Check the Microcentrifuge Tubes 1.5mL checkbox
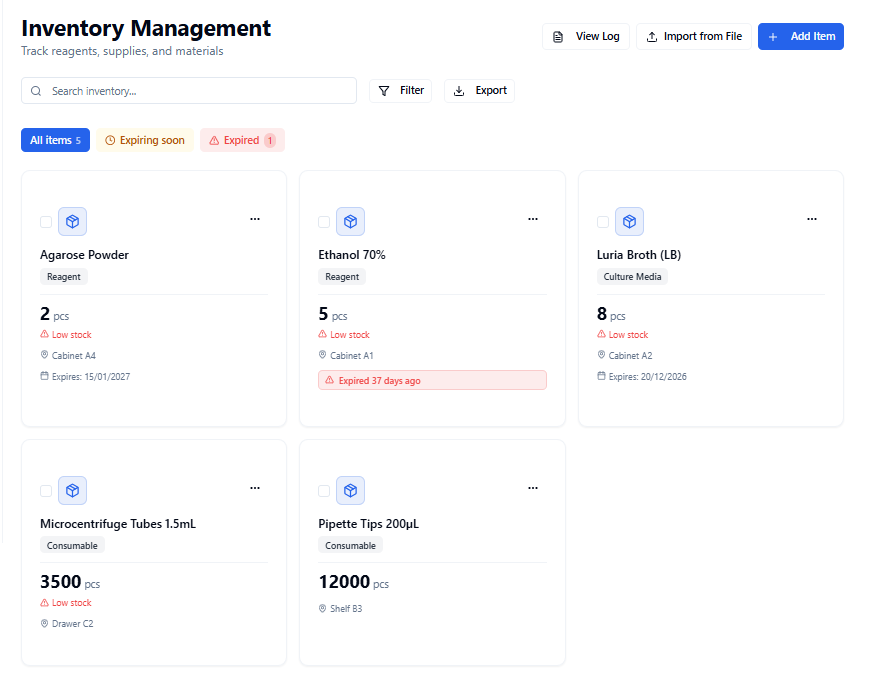Viewport: 869px width, 673px height. tap(46, 491)
